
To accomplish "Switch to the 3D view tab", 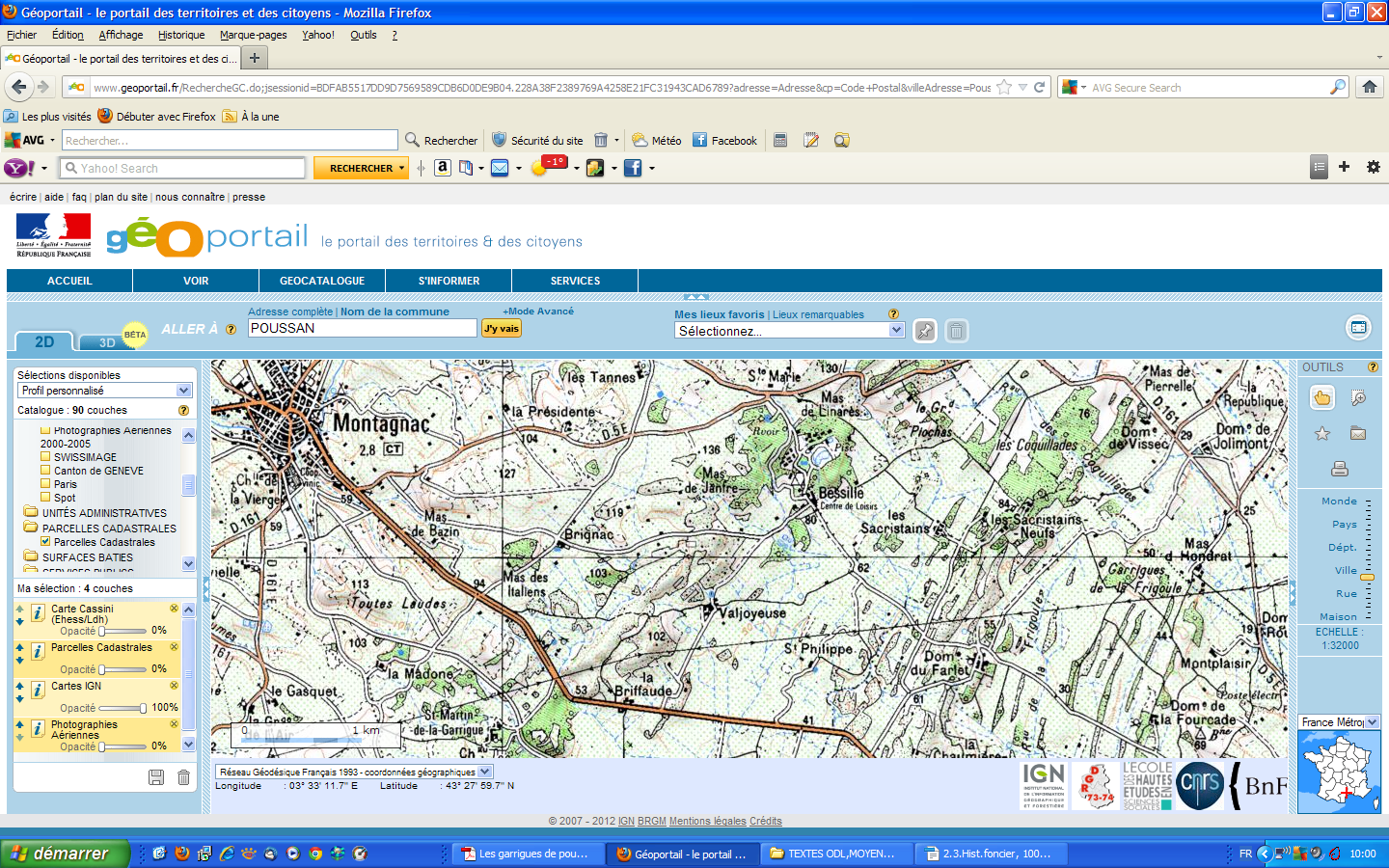I will click(x=107, y=342).
